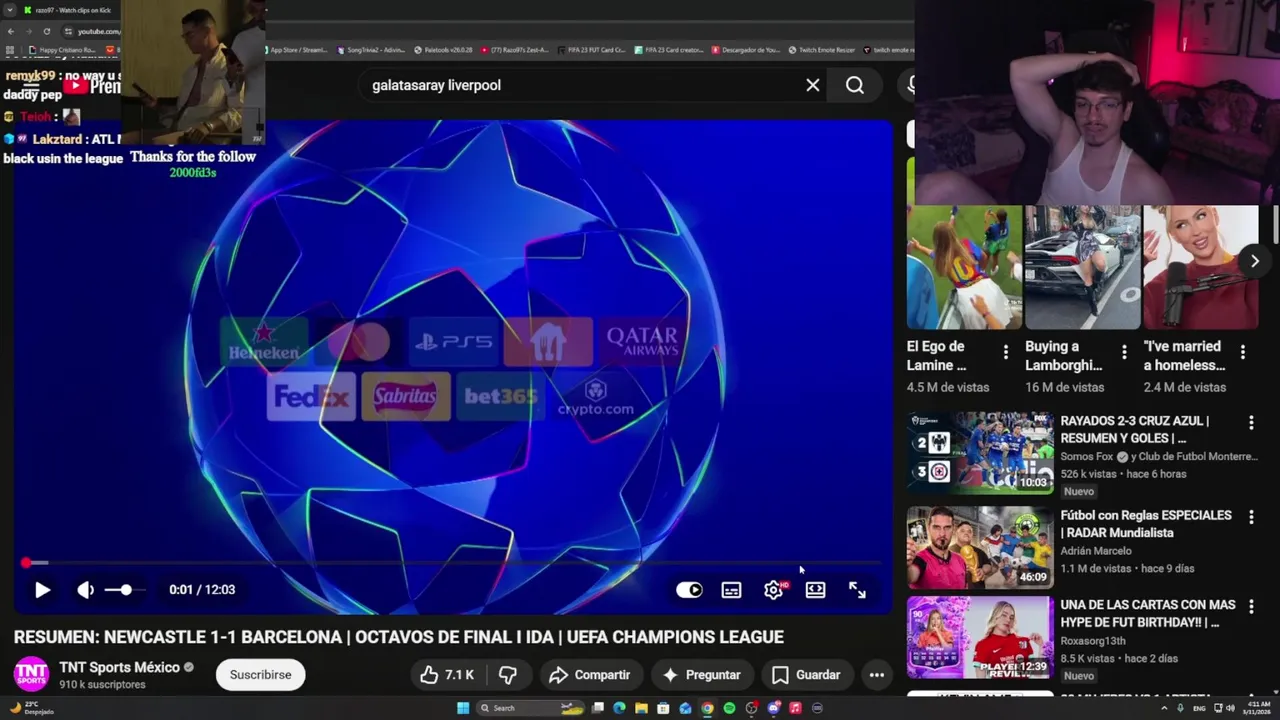The width and height of the screenshot is (1280, 720).
Task: Open the 'El Ego de Lamine' short thumbnail
Action: coord(964,267)
